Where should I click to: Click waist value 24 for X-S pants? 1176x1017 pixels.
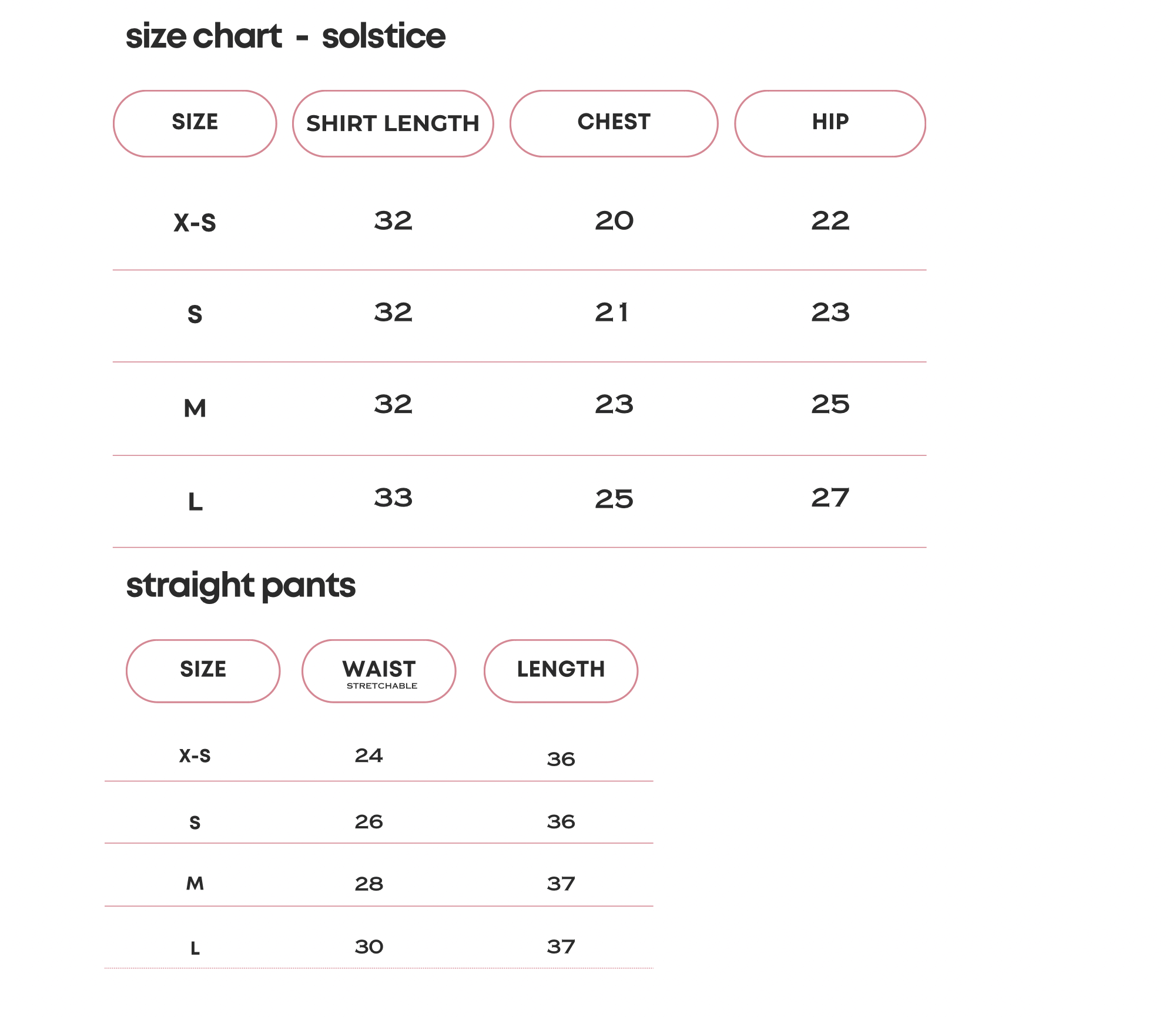click(369, 756)
